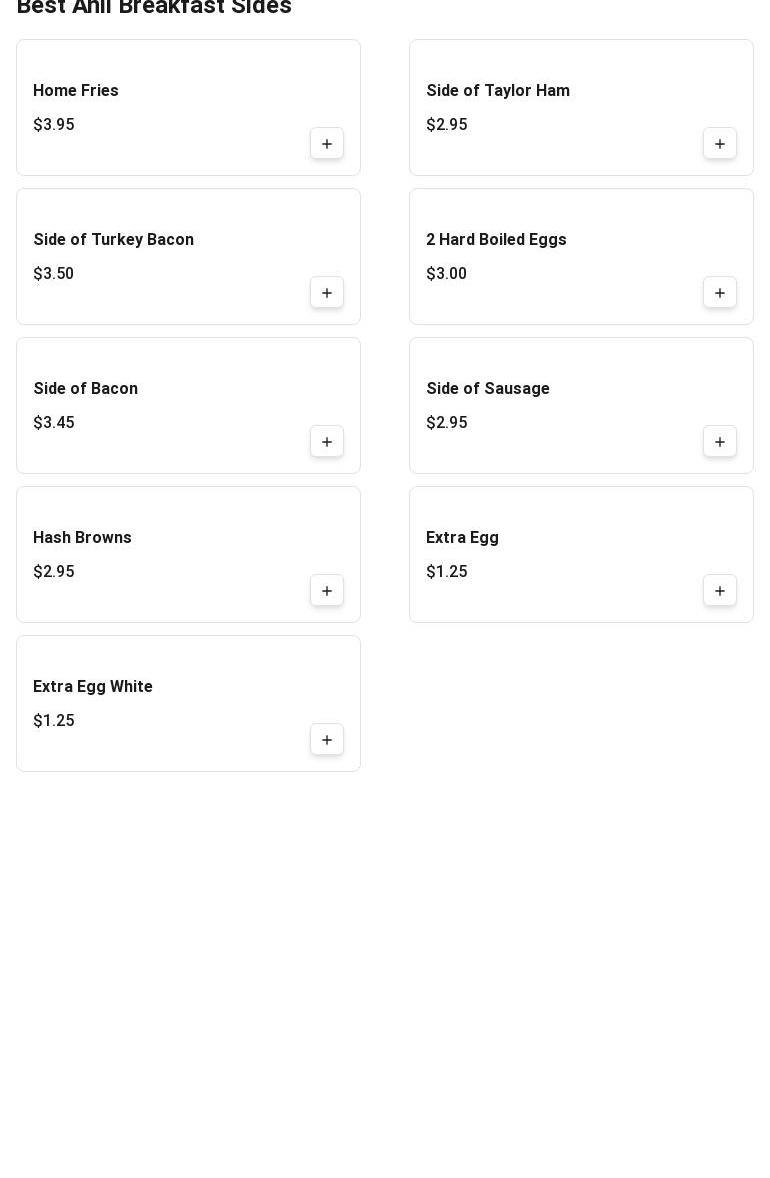The height and width of the screenshot is (1178, 770).
Task: Add Side of Bacon plus icon
Action: click(x=327, y=442)
